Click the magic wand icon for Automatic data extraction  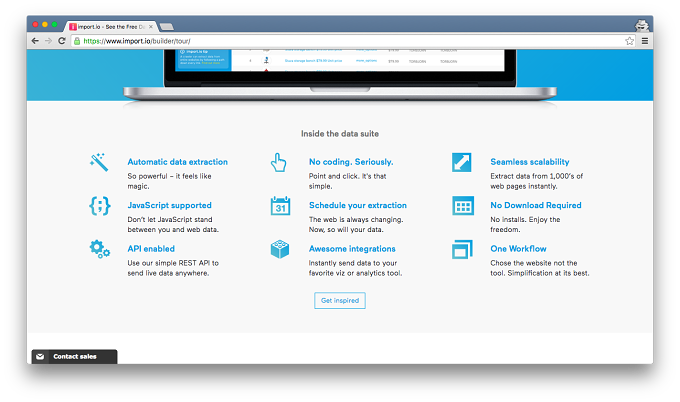click(x=99, y=162)
